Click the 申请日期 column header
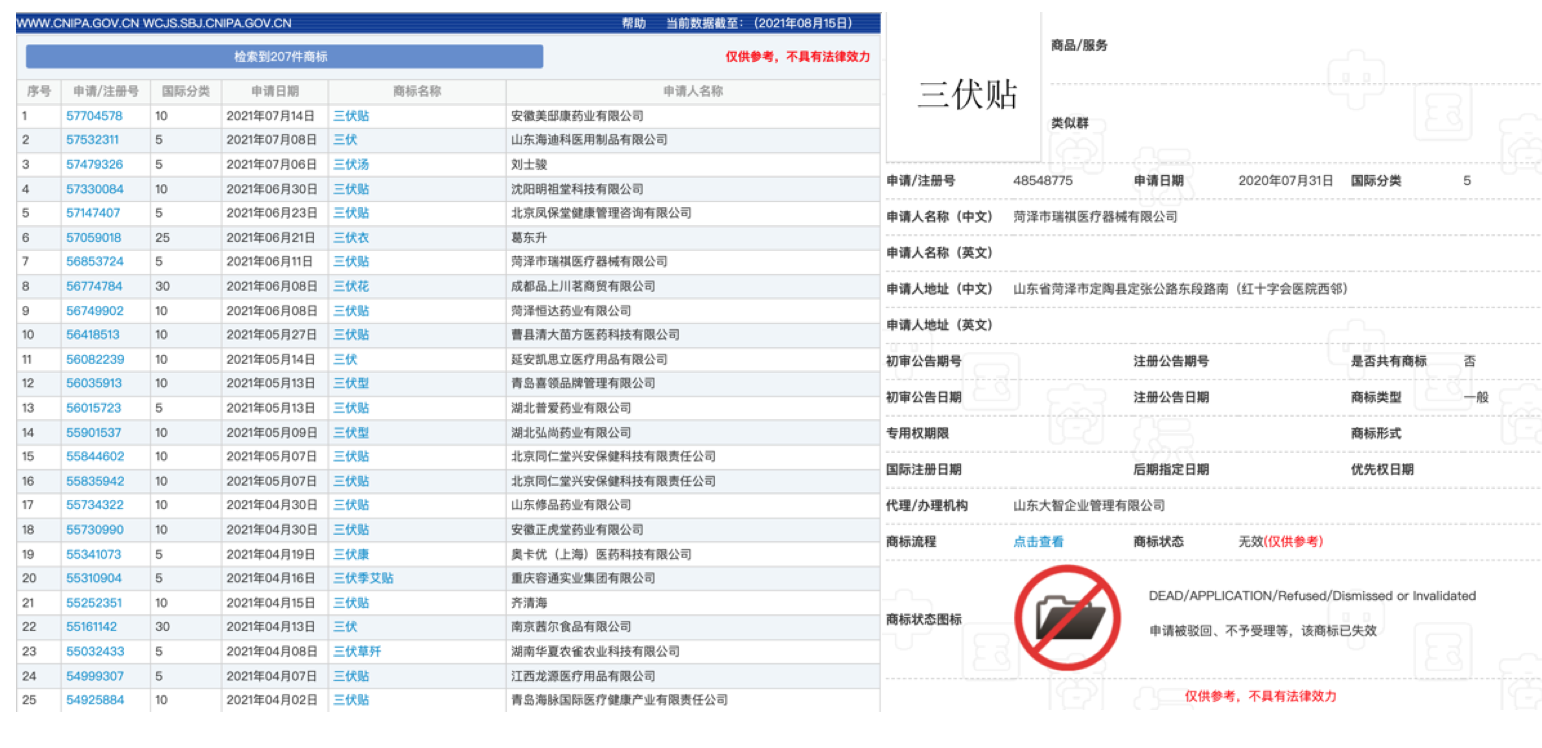Screen dimensions: 1542x748 pyautogui.click(x=274, y=90)
